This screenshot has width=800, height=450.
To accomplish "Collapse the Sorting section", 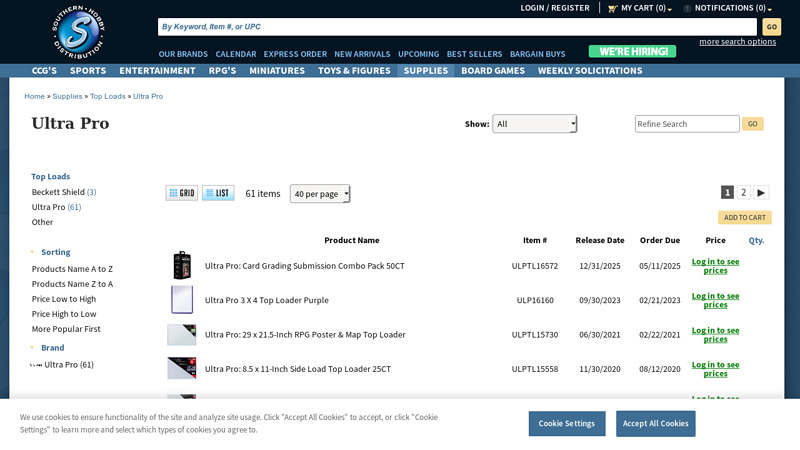I will click(32, 252).
